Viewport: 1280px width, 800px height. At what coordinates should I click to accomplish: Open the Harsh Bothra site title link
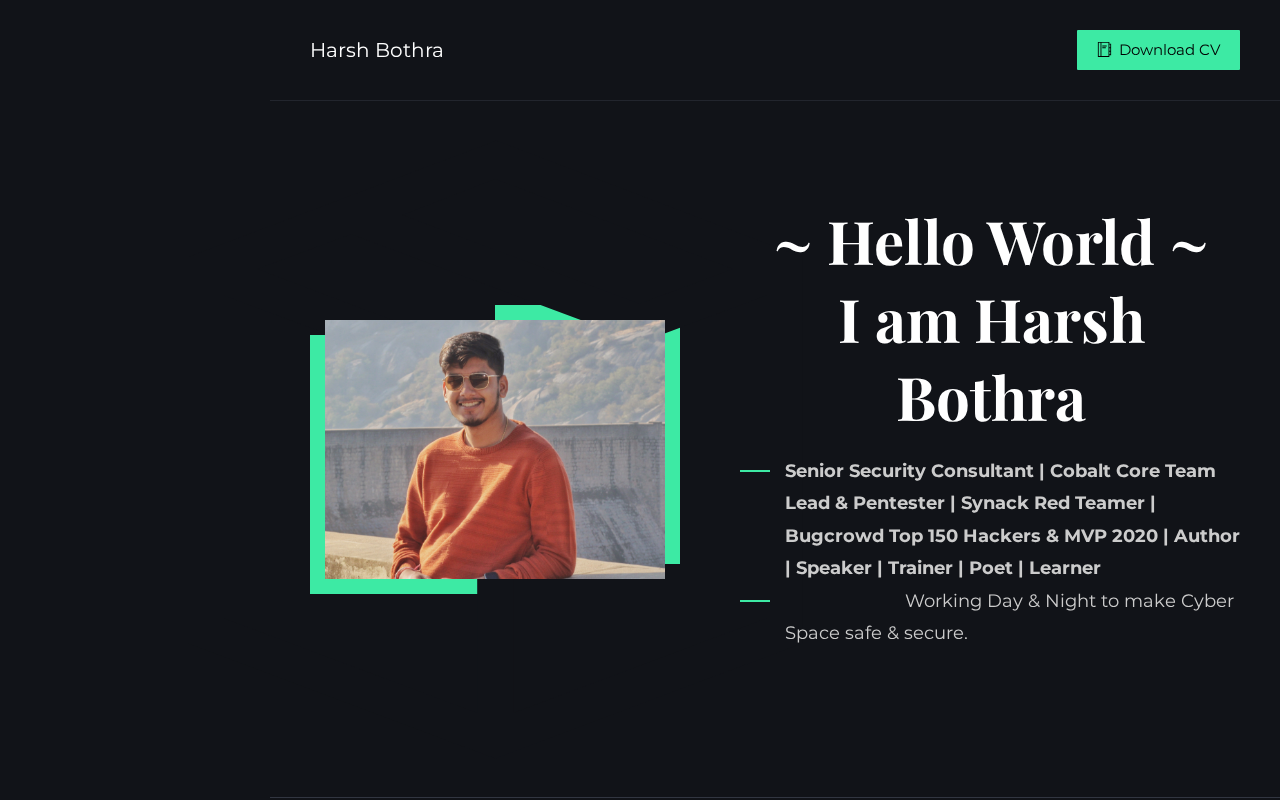tap(377, 50)
